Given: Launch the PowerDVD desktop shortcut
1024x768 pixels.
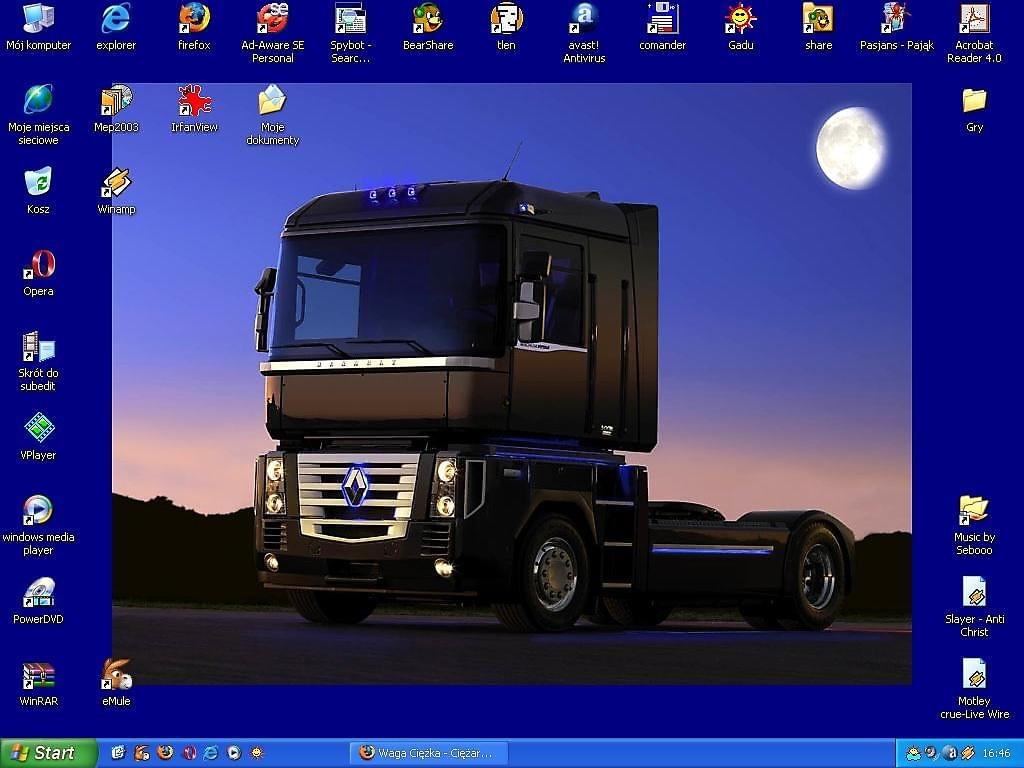Looking at the screenshot, I should coord(39,601).
